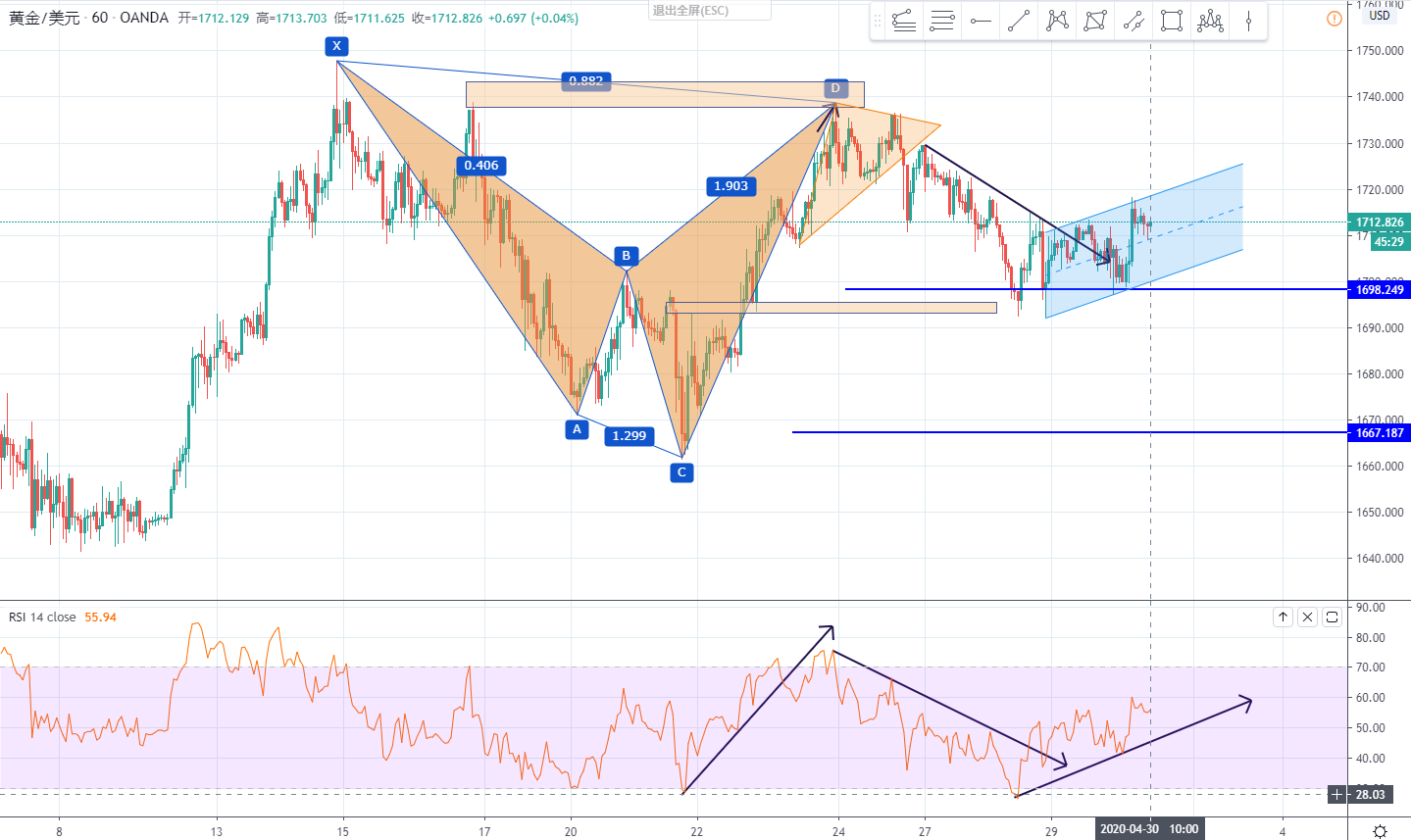
Task: Select the triangle pattern drawing tool
Action: click(1095, 21)
